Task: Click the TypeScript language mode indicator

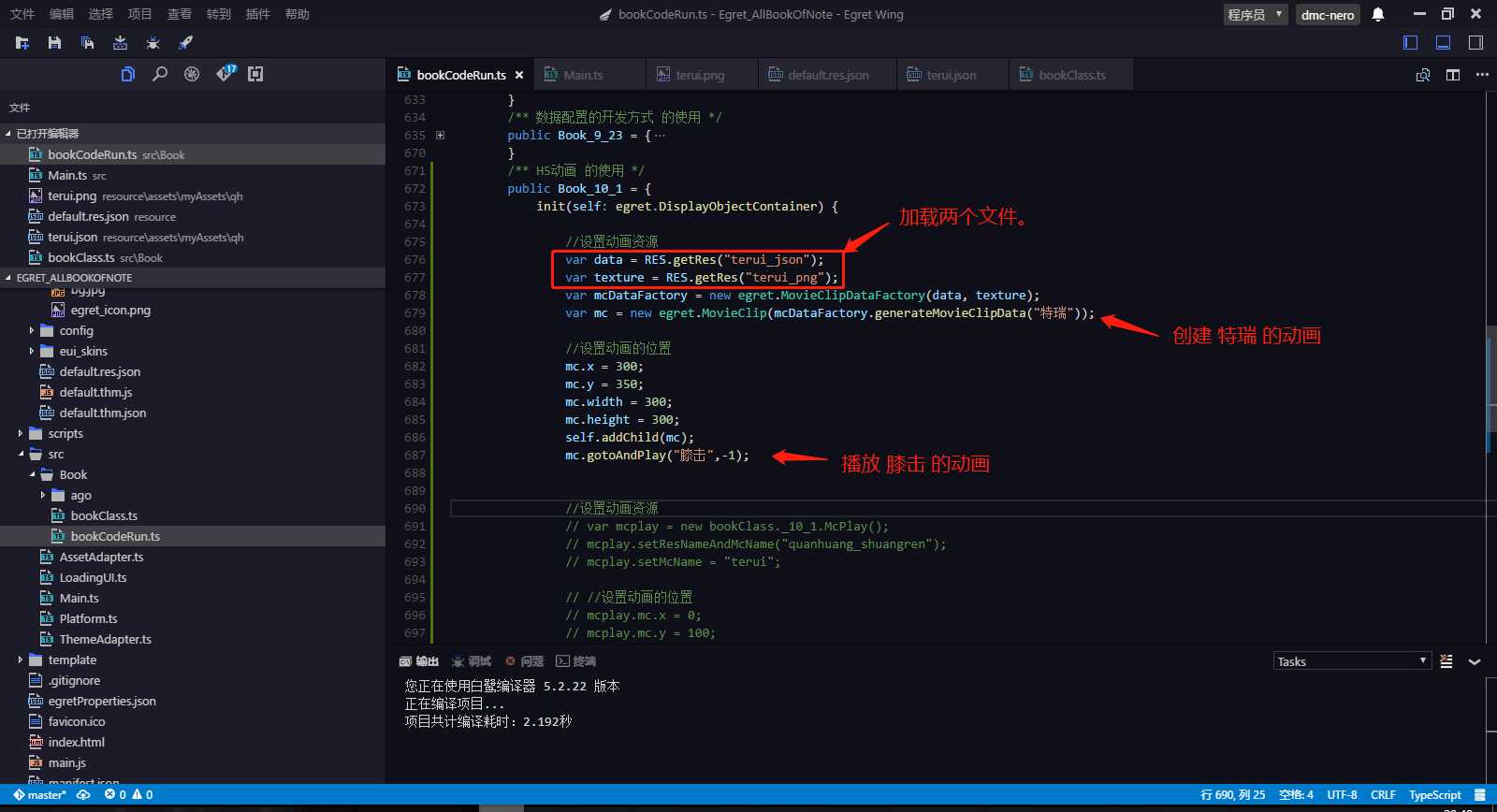Action: pyautogui.click(x=1434, y=795)
